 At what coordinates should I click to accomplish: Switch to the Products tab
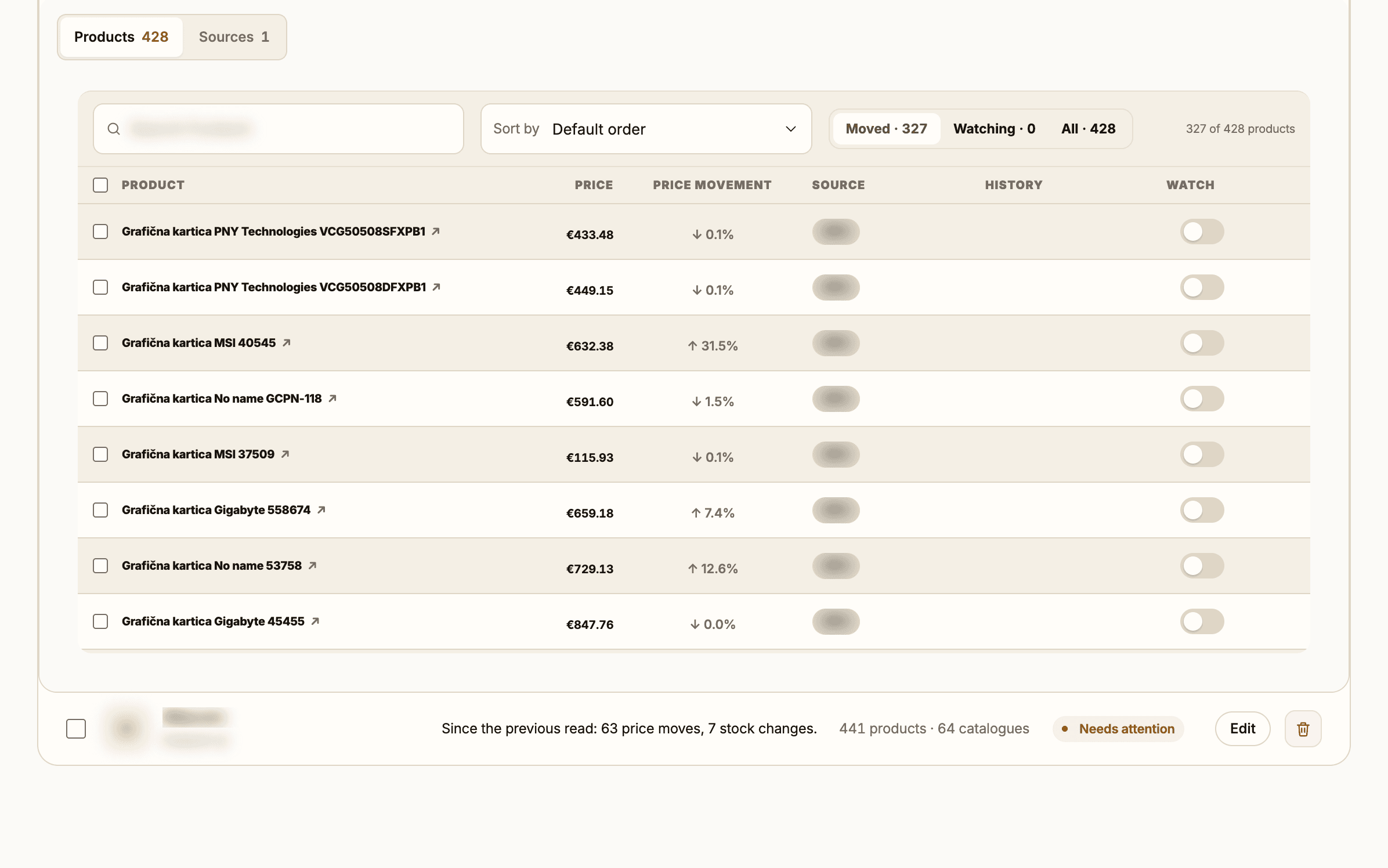(121, 37)
